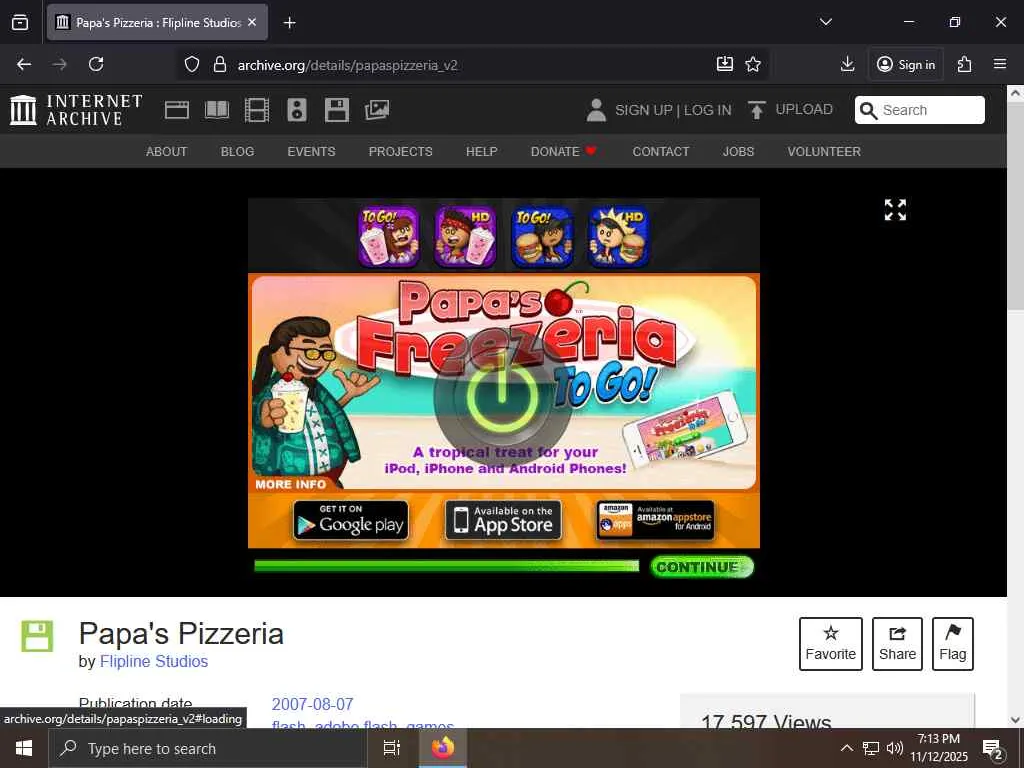The width and height of the screenshot is (1024, 768).
Task: Click the taskbar Type here to search box
Action: [x=208, y=748]
